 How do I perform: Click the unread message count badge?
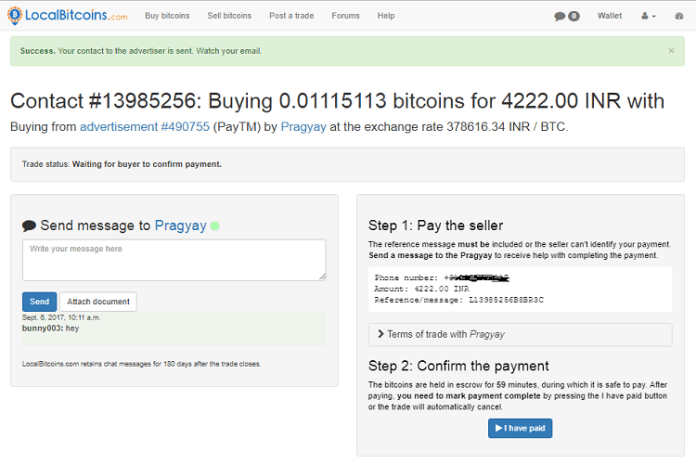tap(573, 16)
